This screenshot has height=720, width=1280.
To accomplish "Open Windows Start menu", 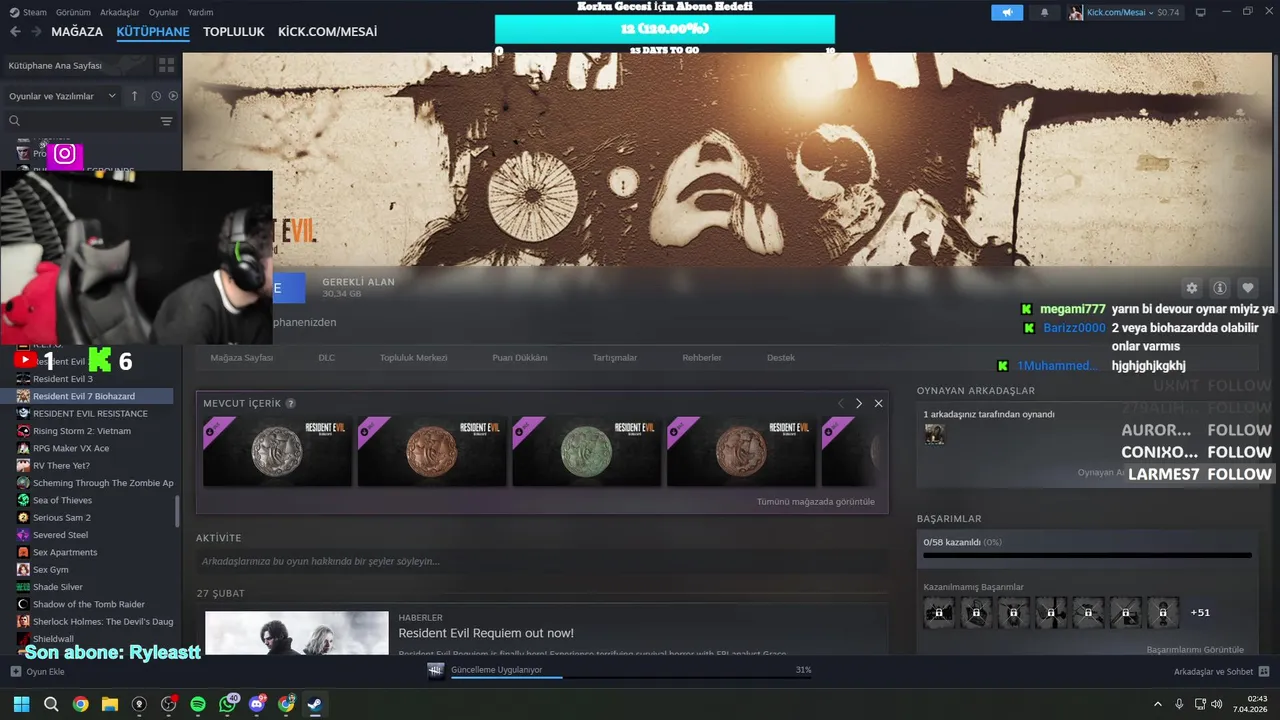I will 21,704.
